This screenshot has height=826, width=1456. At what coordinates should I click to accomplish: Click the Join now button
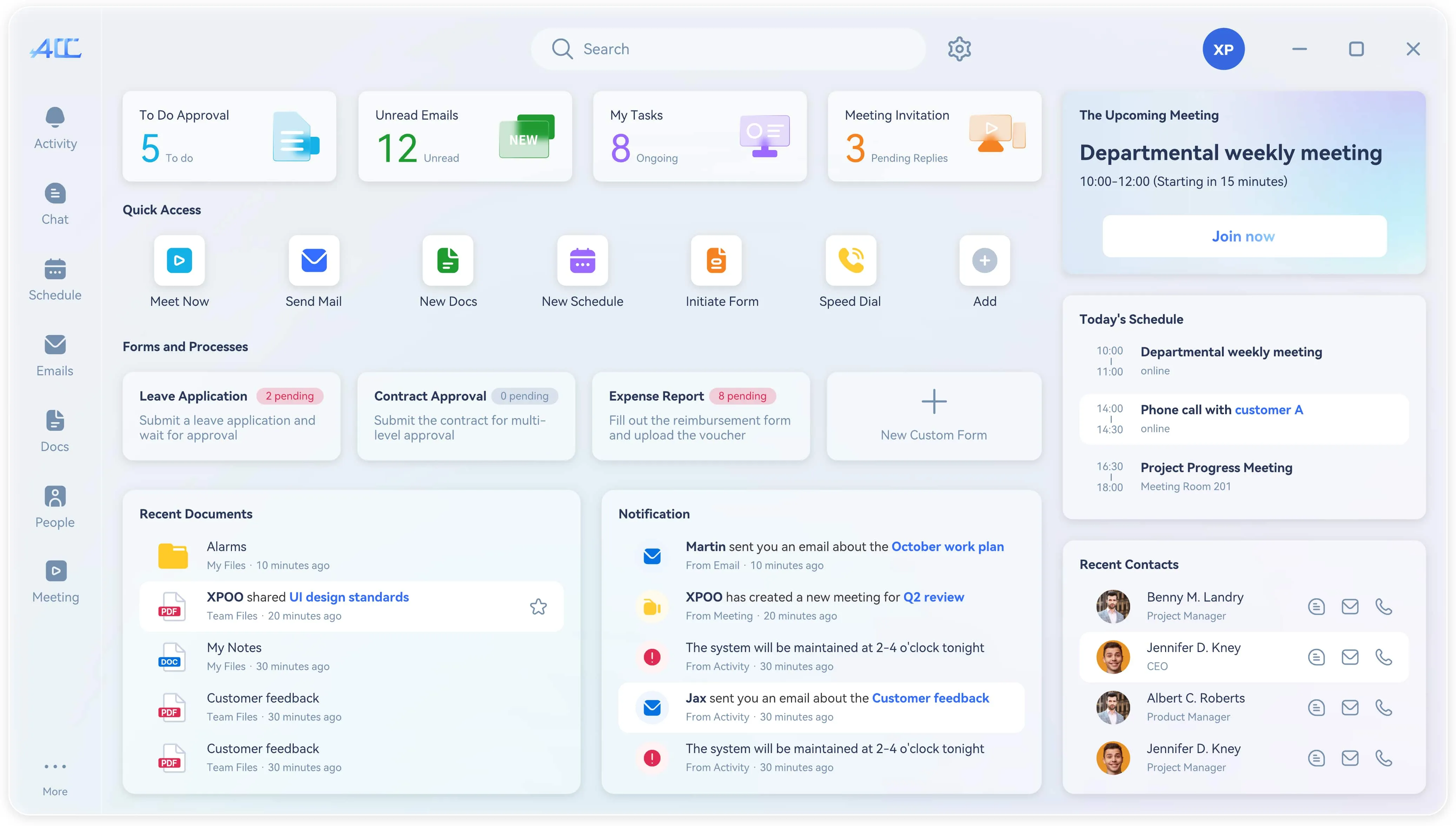tap(1244, 236)
